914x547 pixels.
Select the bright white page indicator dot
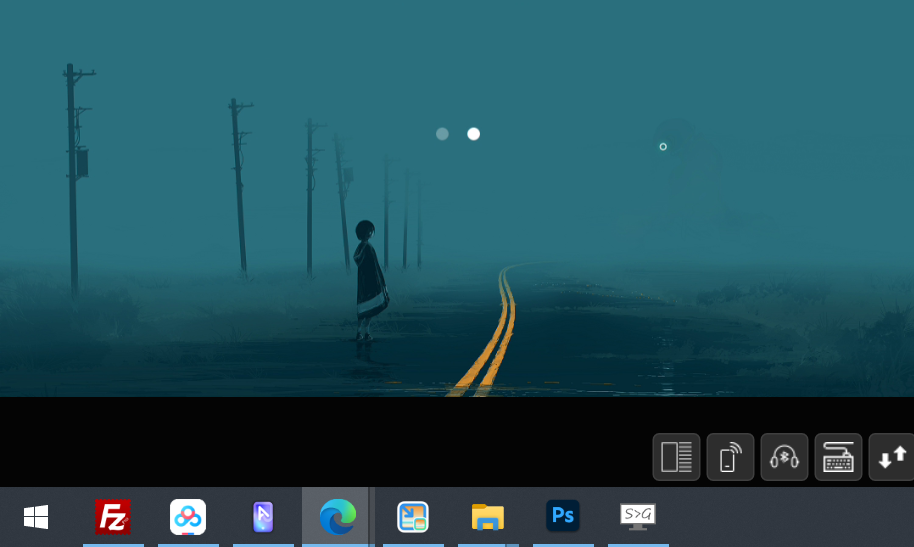pyautogui.click(x=474, y=134)
